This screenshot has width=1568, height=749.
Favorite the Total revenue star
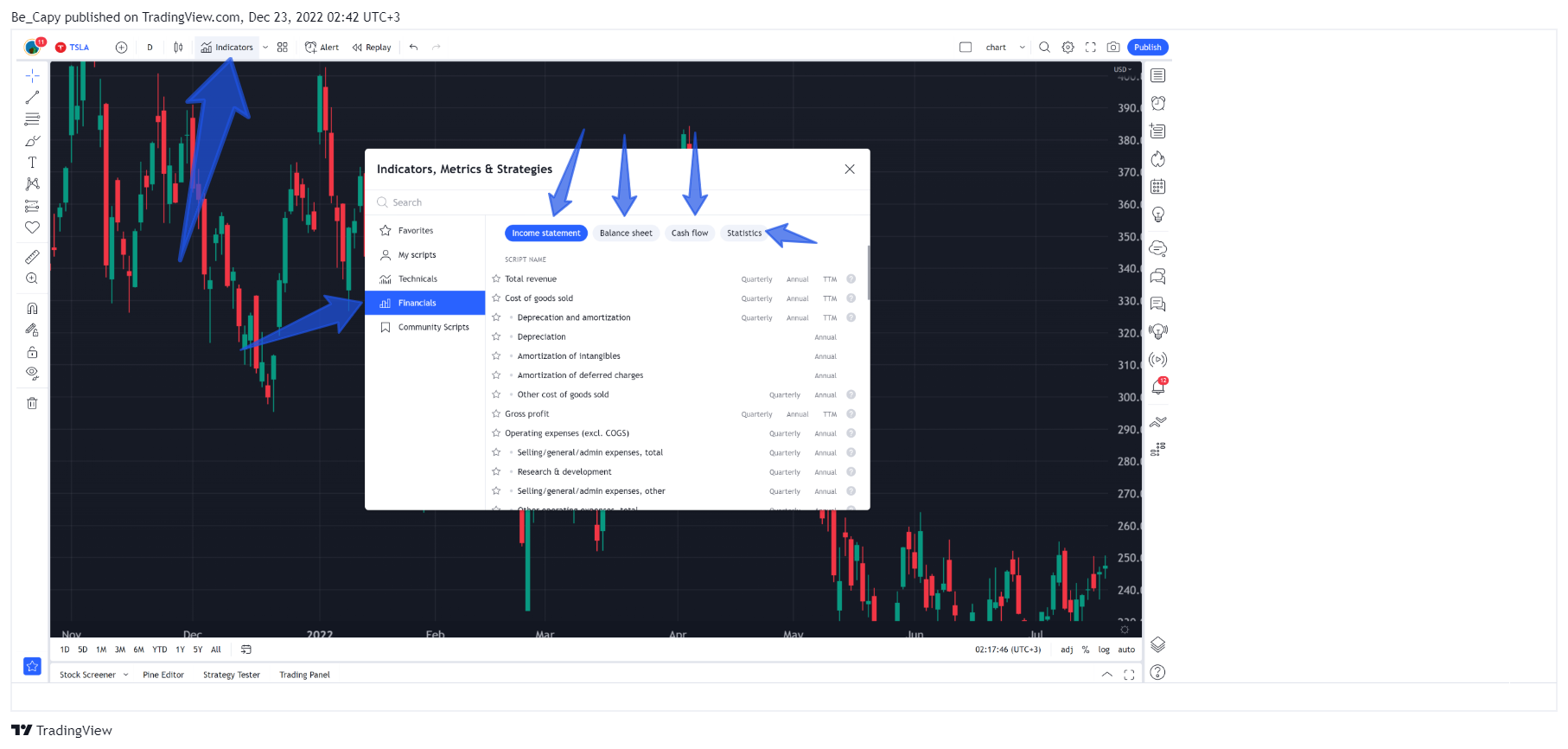pos(496,279)
